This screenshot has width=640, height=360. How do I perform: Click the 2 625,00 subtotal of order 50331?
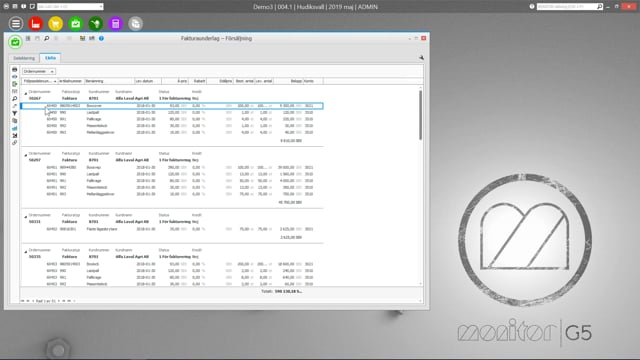pos(291,237)
